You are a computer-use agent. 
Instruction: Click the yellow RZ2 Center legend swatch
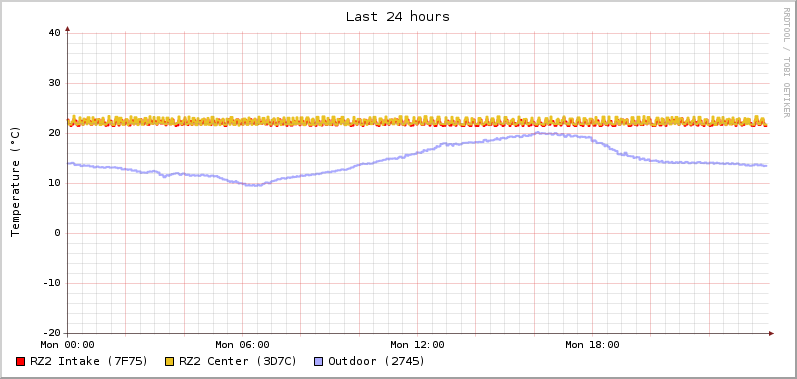coord(170,362)
